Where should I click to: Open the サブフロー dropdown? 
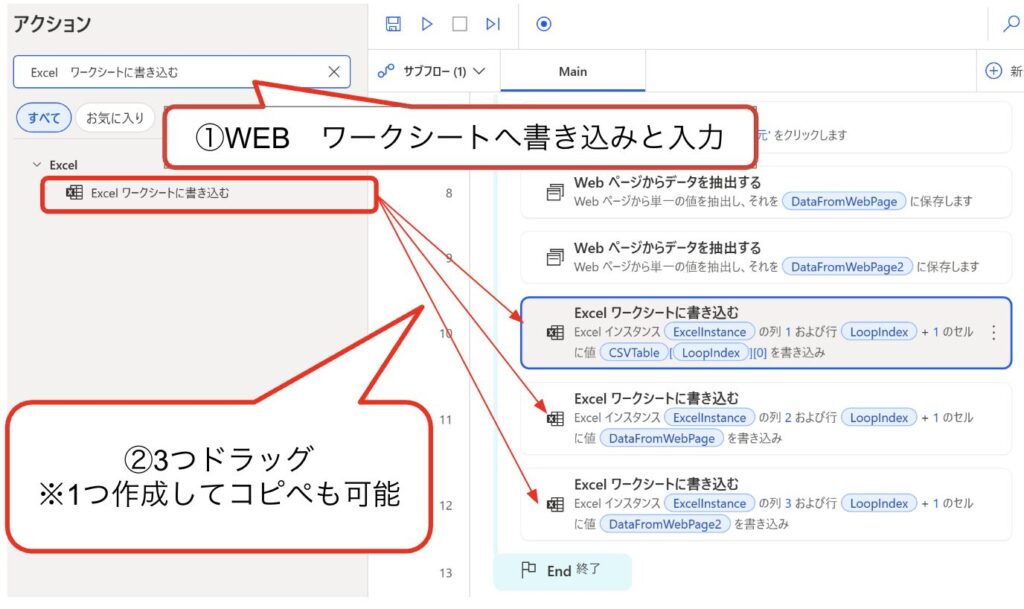coord(432,72)
